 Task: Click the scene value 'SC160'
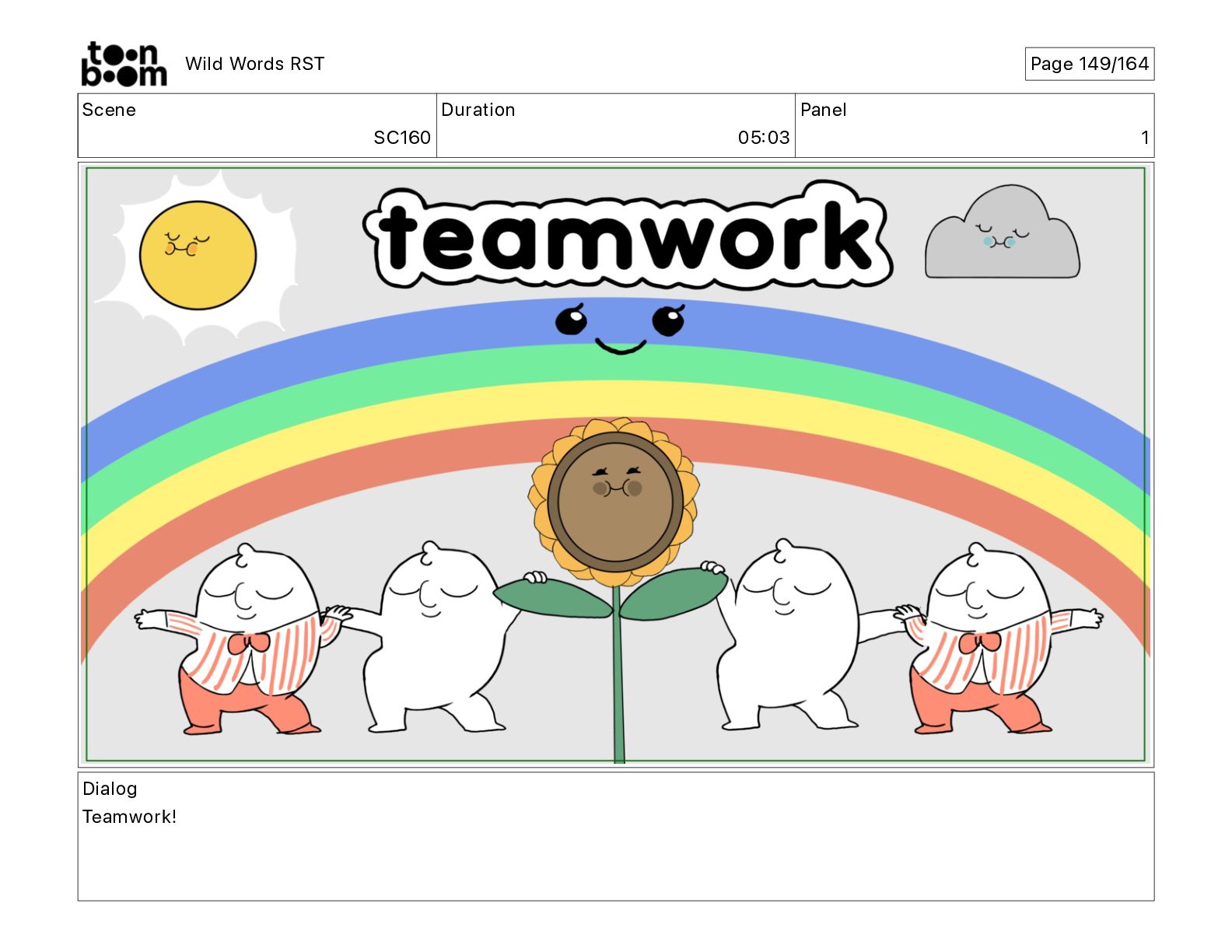coord(402,138)
